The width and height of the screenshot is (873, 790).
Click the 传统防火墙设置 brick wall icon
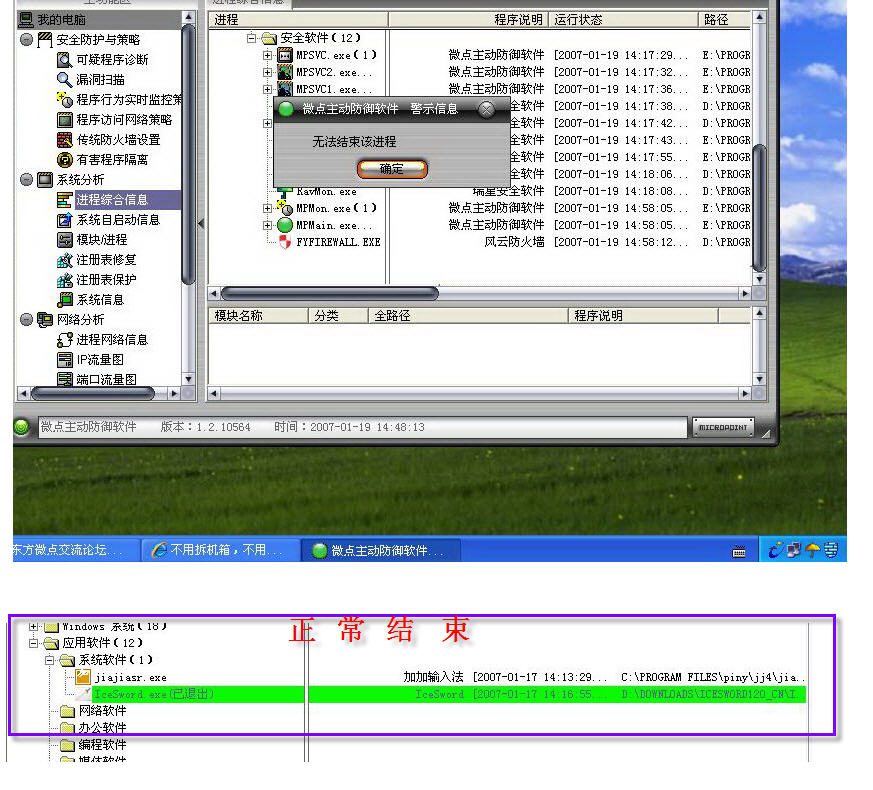(x=65, y=140)
